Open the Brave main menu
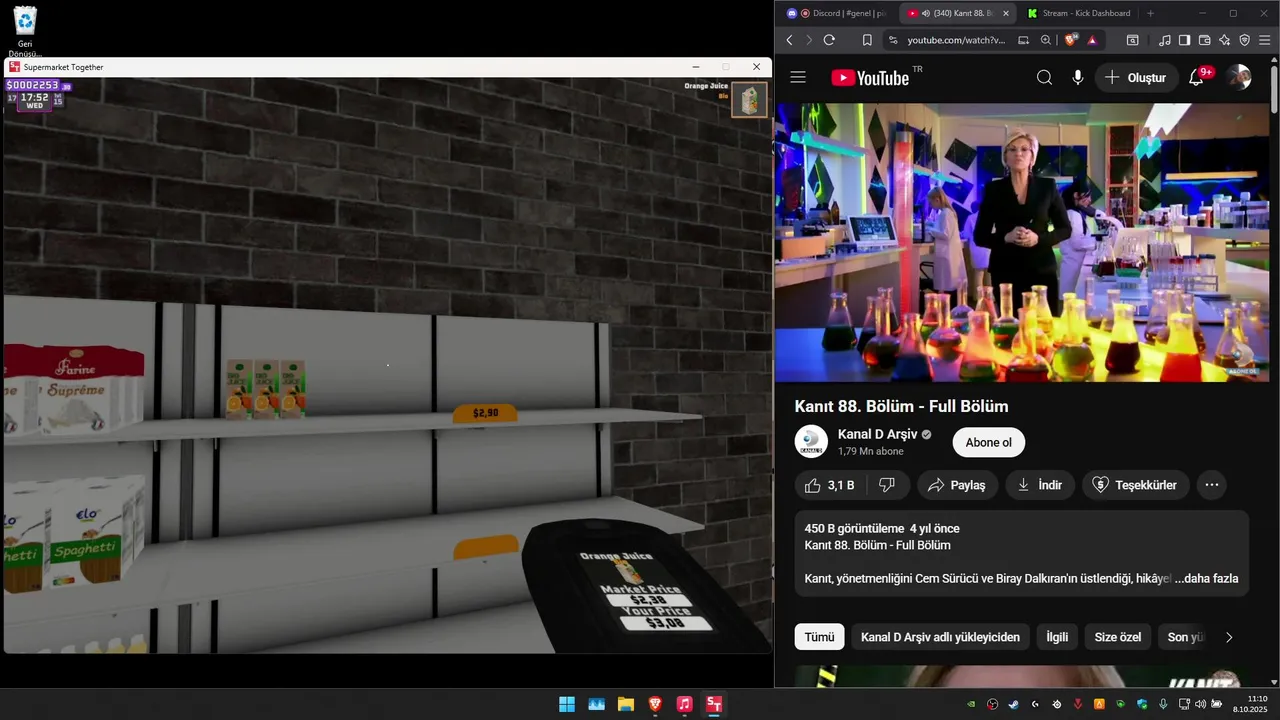The image size is (1280, 720). [x=1265, y=40]
